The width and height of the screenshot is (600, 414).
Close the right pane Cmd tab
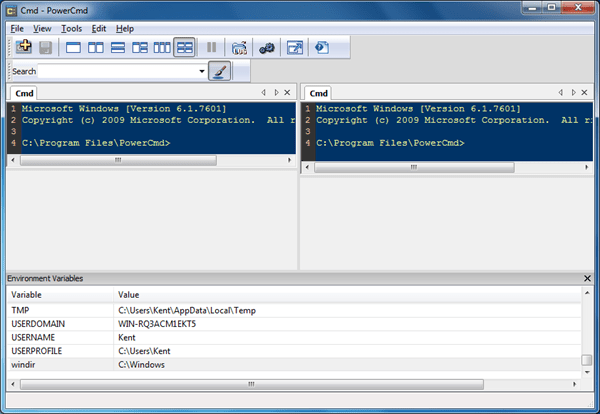point(584,93)
